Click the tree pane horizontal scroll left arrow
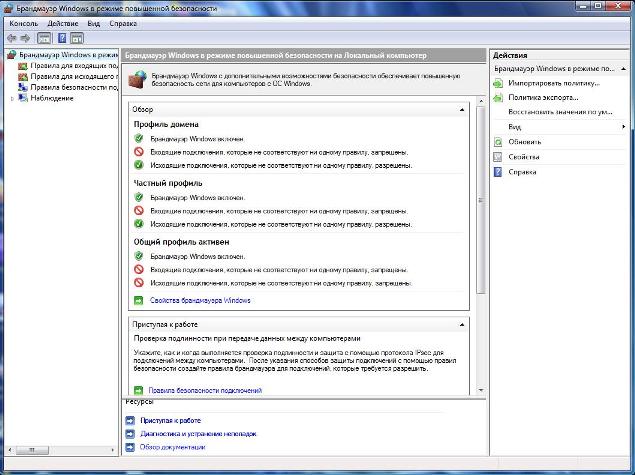This screenshot has width=635, height=475. tap(10, 450)
